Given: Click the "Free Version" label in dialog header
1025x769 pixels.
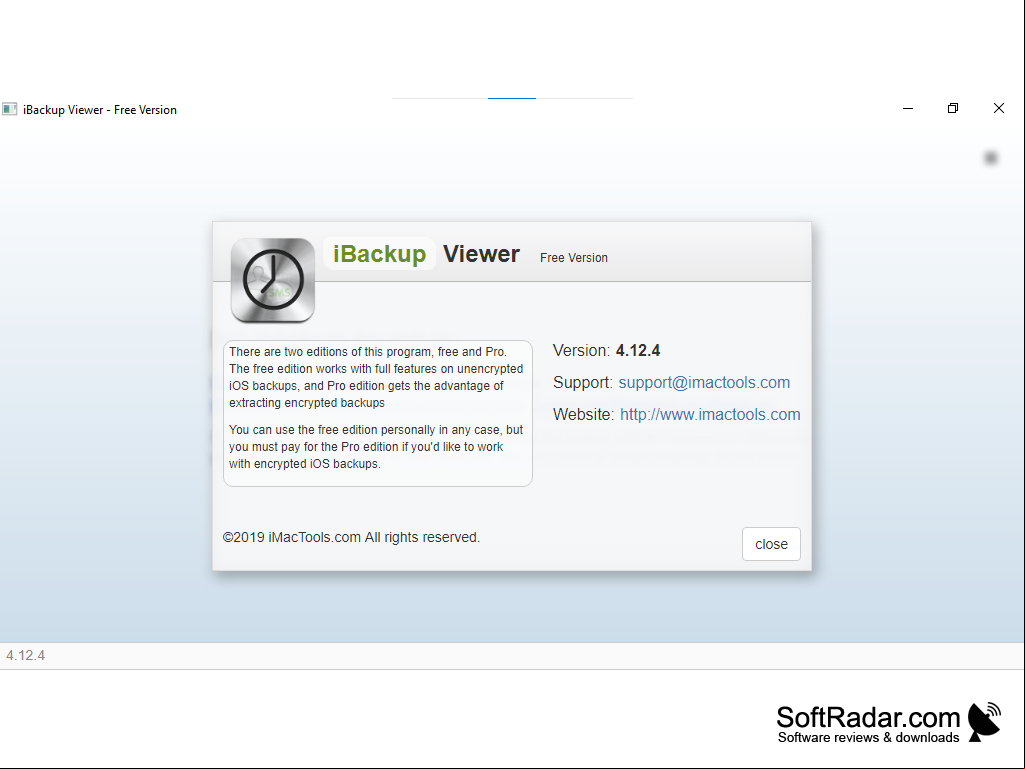Looking at the screenshot, I should coord(574,258).
